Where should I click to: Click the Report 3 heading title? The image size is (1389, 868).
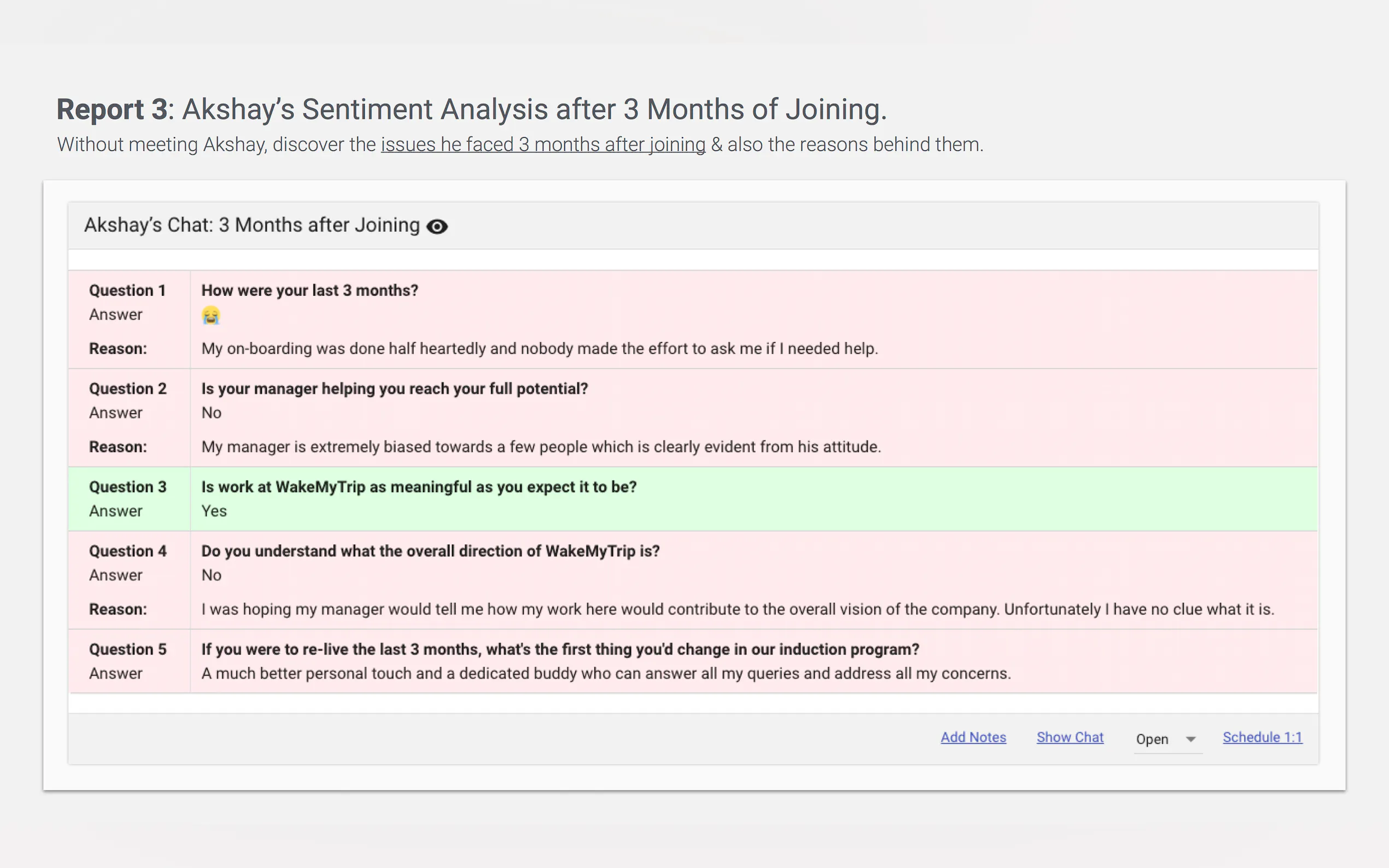click(471, 109)
